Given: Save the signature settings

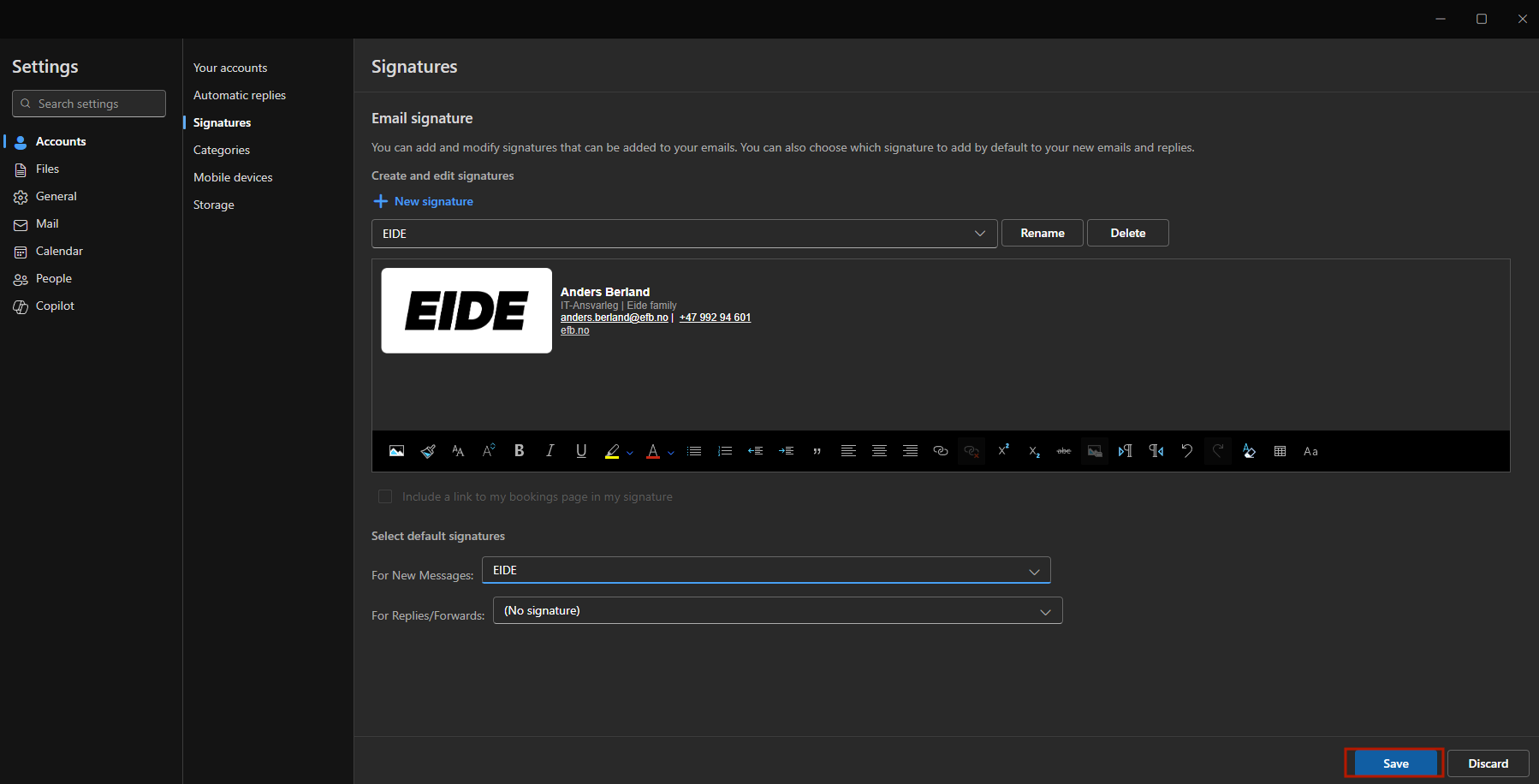Looking at the screenshot, I should click(1395, 763).
